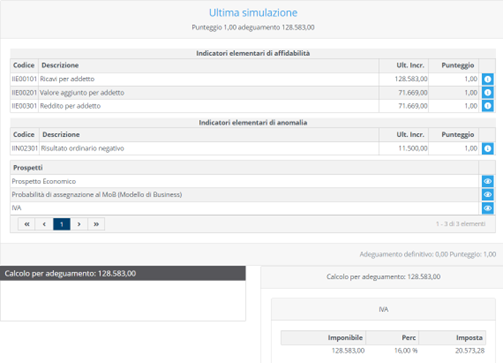The width and height of the screenshot is (503, 363).
Task: Click '1 - 3 di 3 elementi' pager text
Action: (x=460, y=224)
